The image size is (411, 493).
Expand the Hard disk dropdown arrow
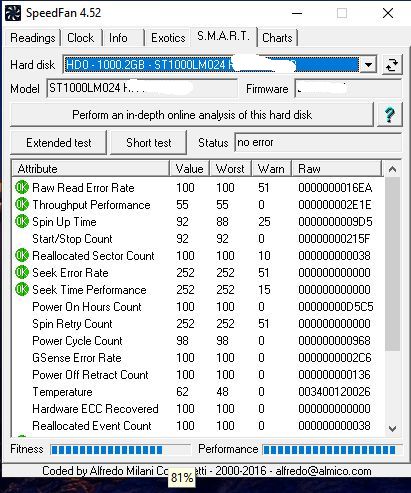click(x=368, y=65)
